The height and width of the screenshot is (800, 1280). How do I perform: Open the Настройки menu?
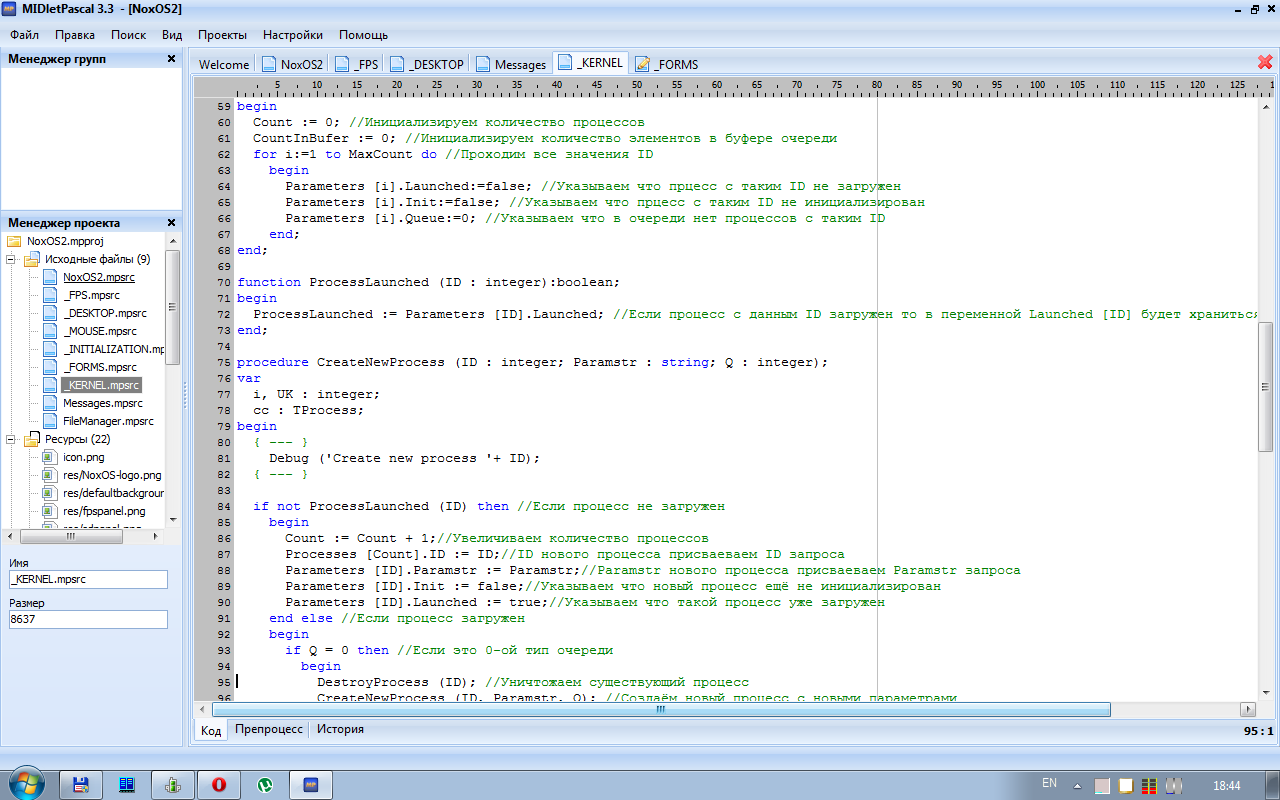click(292, 34)
